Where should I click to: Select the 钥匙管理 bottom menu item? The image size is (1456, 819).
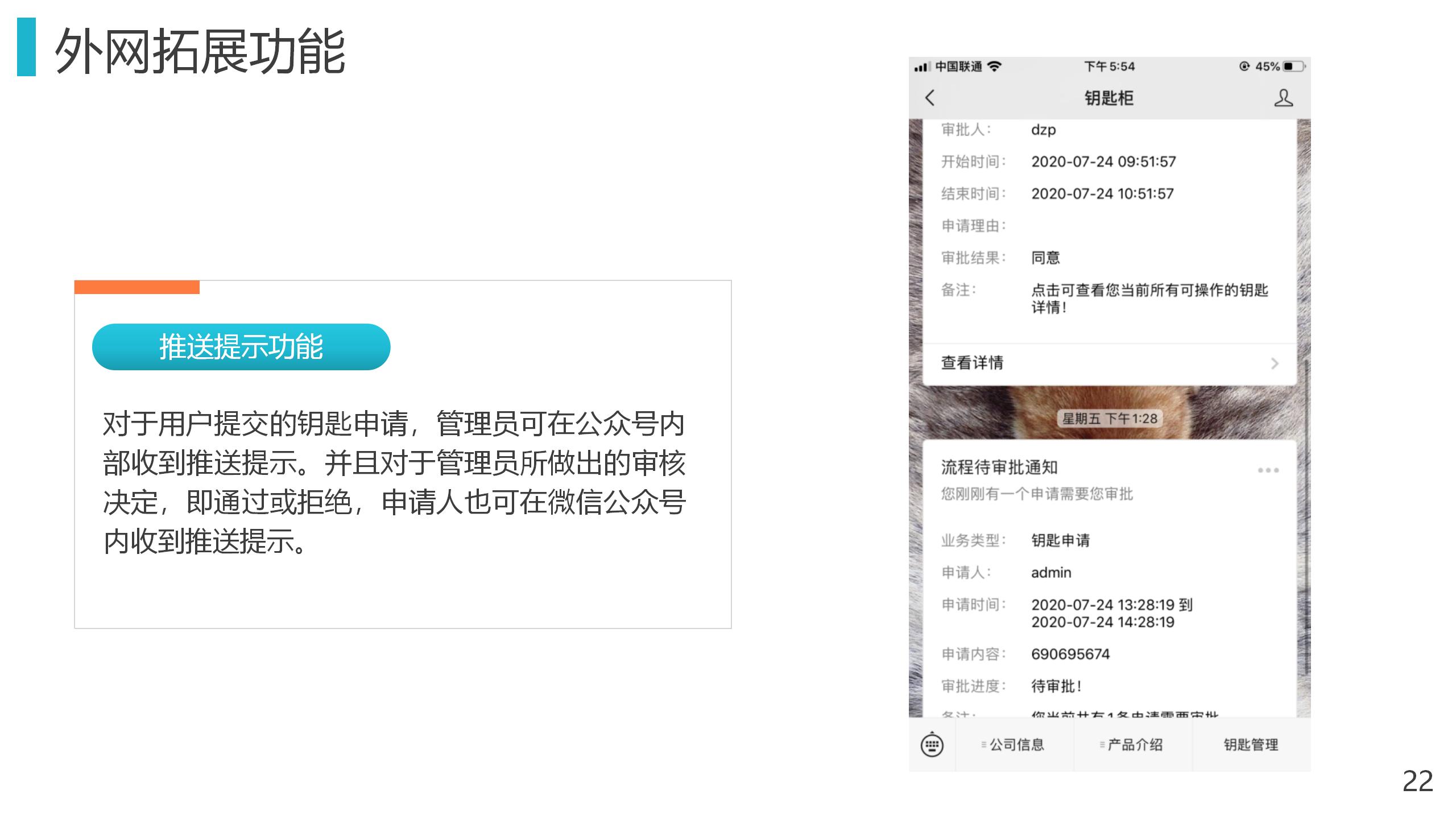1251,744
